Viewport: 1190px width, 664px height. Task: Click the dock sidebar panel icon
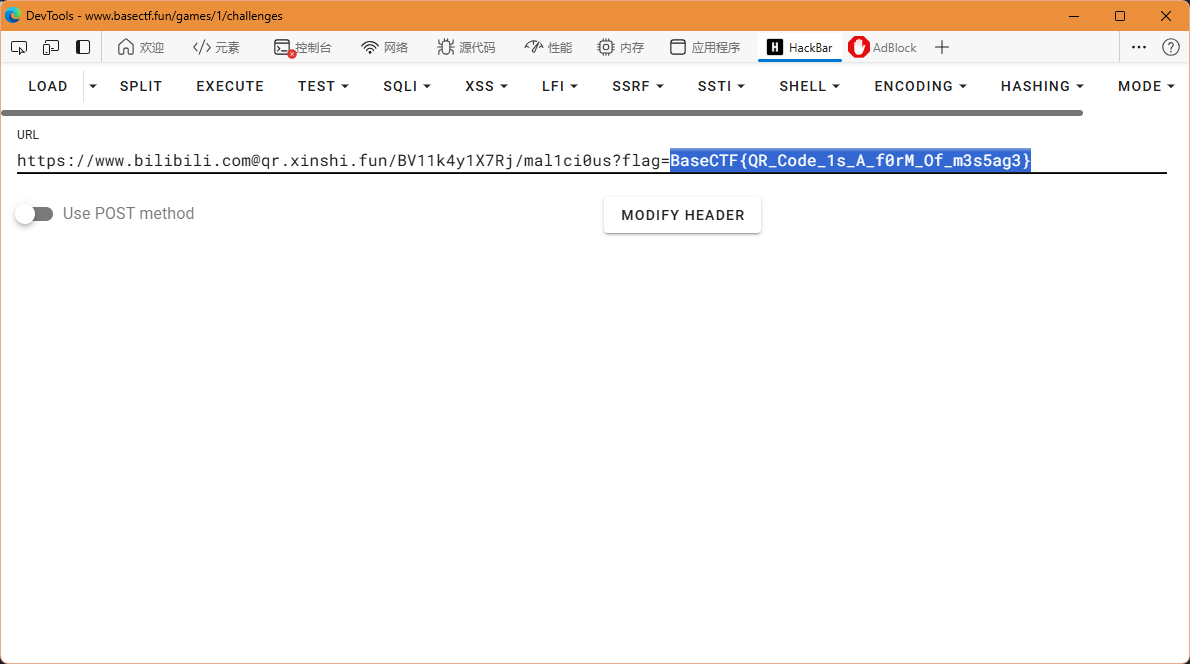point(83,47)
